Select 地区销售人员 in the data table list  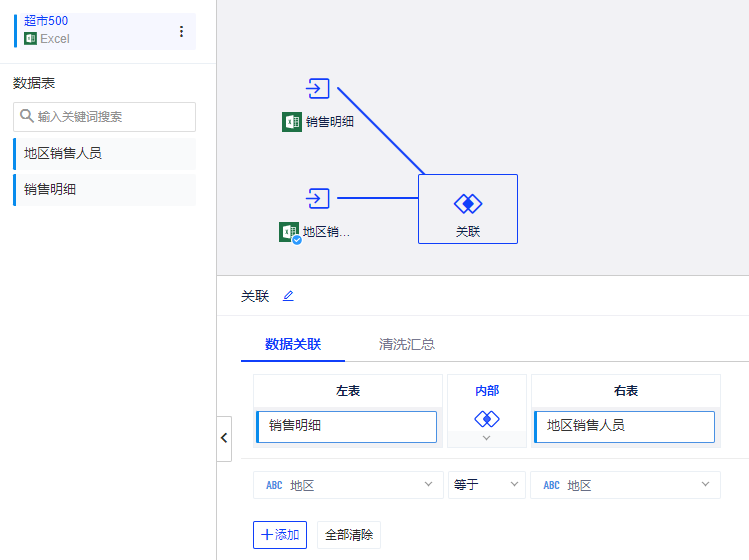point(105,153)
